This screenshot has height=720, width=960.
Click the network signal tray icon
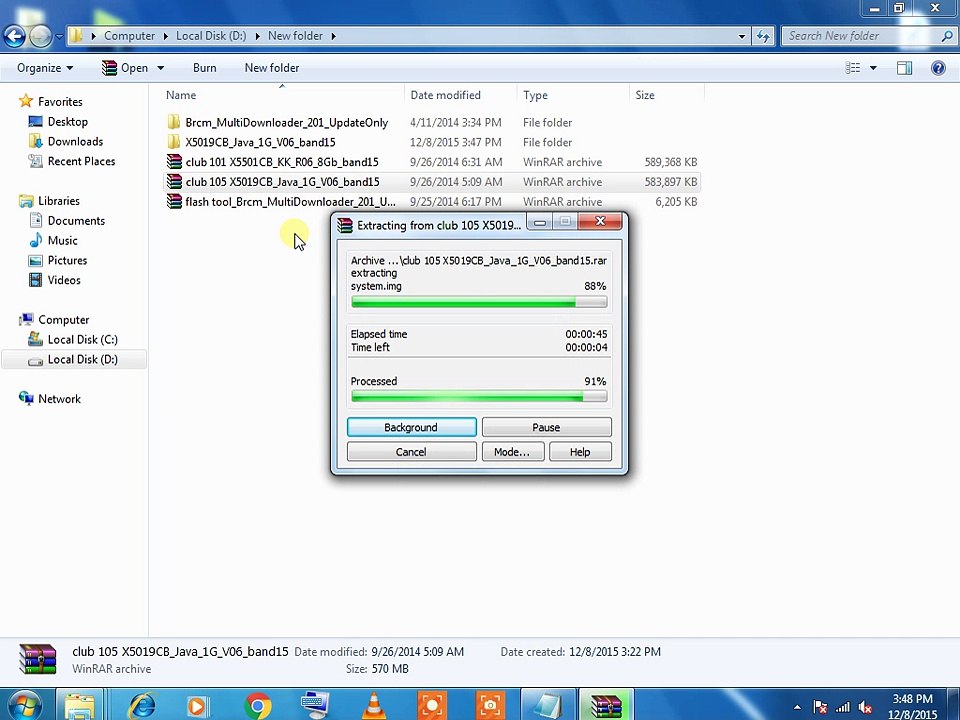tap(842, 707)
